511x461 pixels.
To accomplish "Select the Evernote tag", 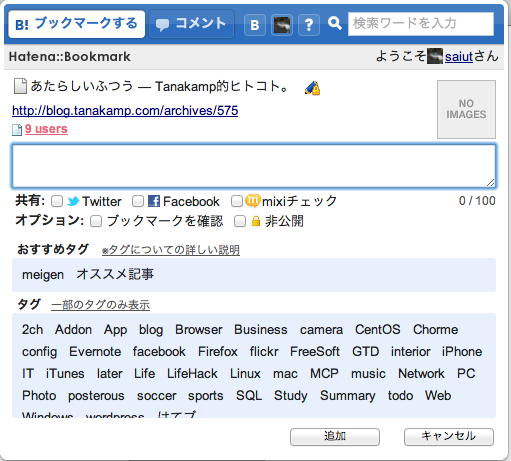I will click(x=95, y=352).
